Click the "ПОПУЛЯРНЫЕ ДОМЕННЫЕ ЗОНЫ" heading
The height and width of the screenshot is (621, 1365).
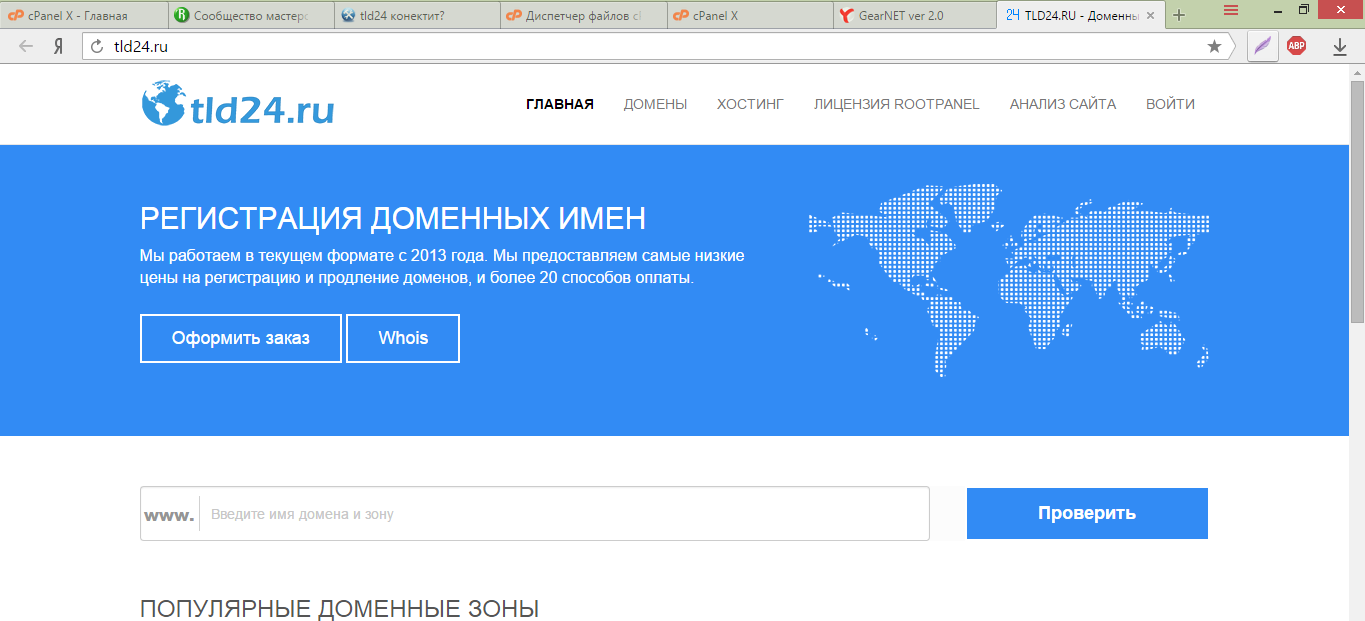(x=339, y=608)
